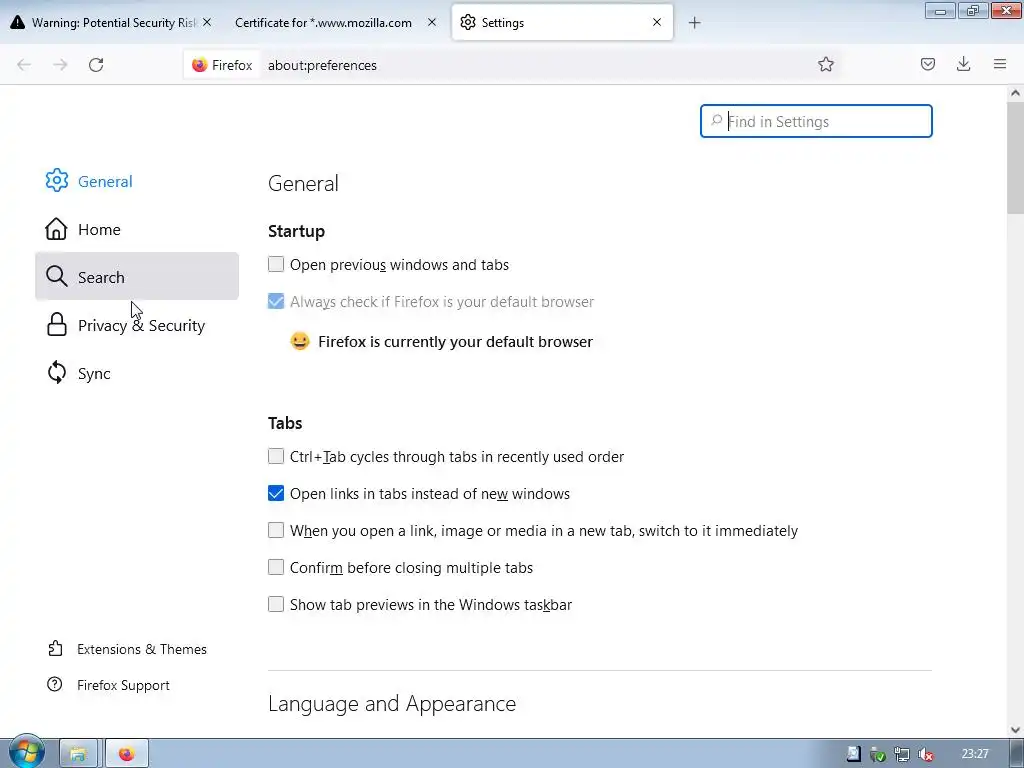The width and height of the screenshot is (1024, 768).
Task: Open the Privacy & Security category
Action: [x=136, y=325]
